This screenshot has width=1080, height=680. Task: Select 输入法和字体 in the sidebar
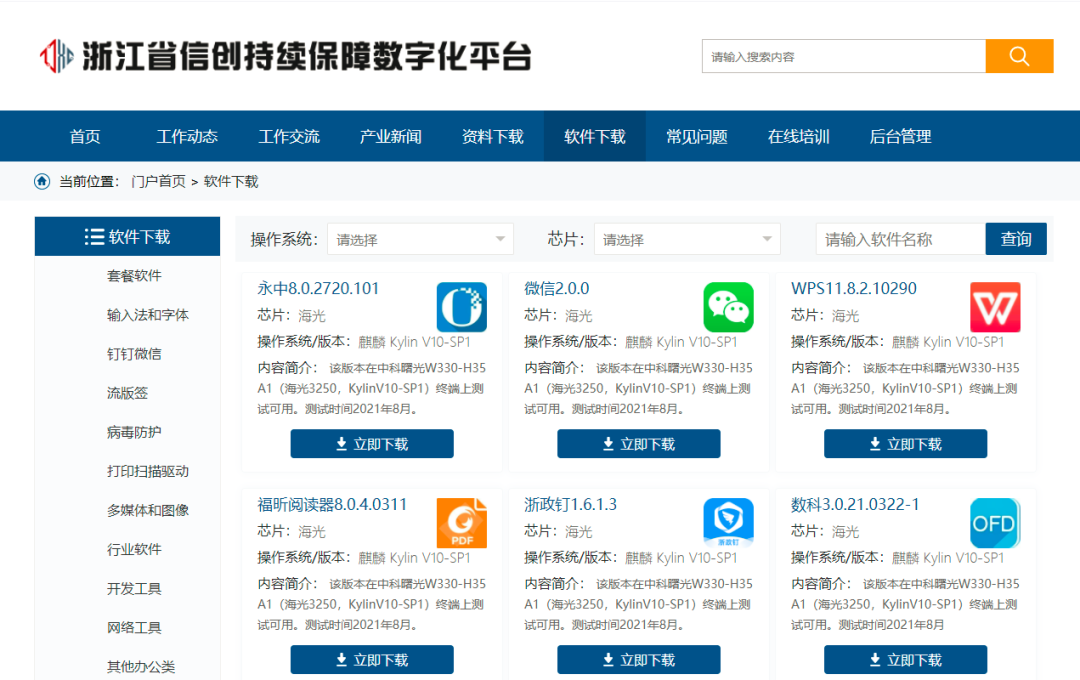147,315
